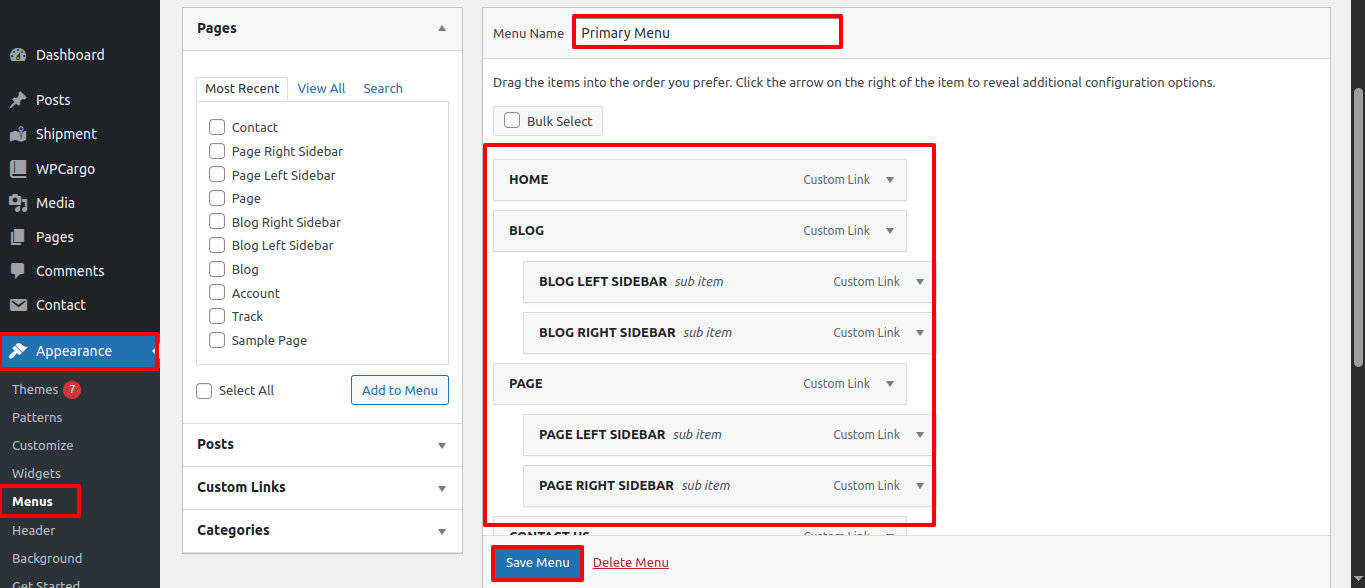Click the Shipment icon in sidebar
This screenshot has width=1365, height=588.
click(18, 134)
